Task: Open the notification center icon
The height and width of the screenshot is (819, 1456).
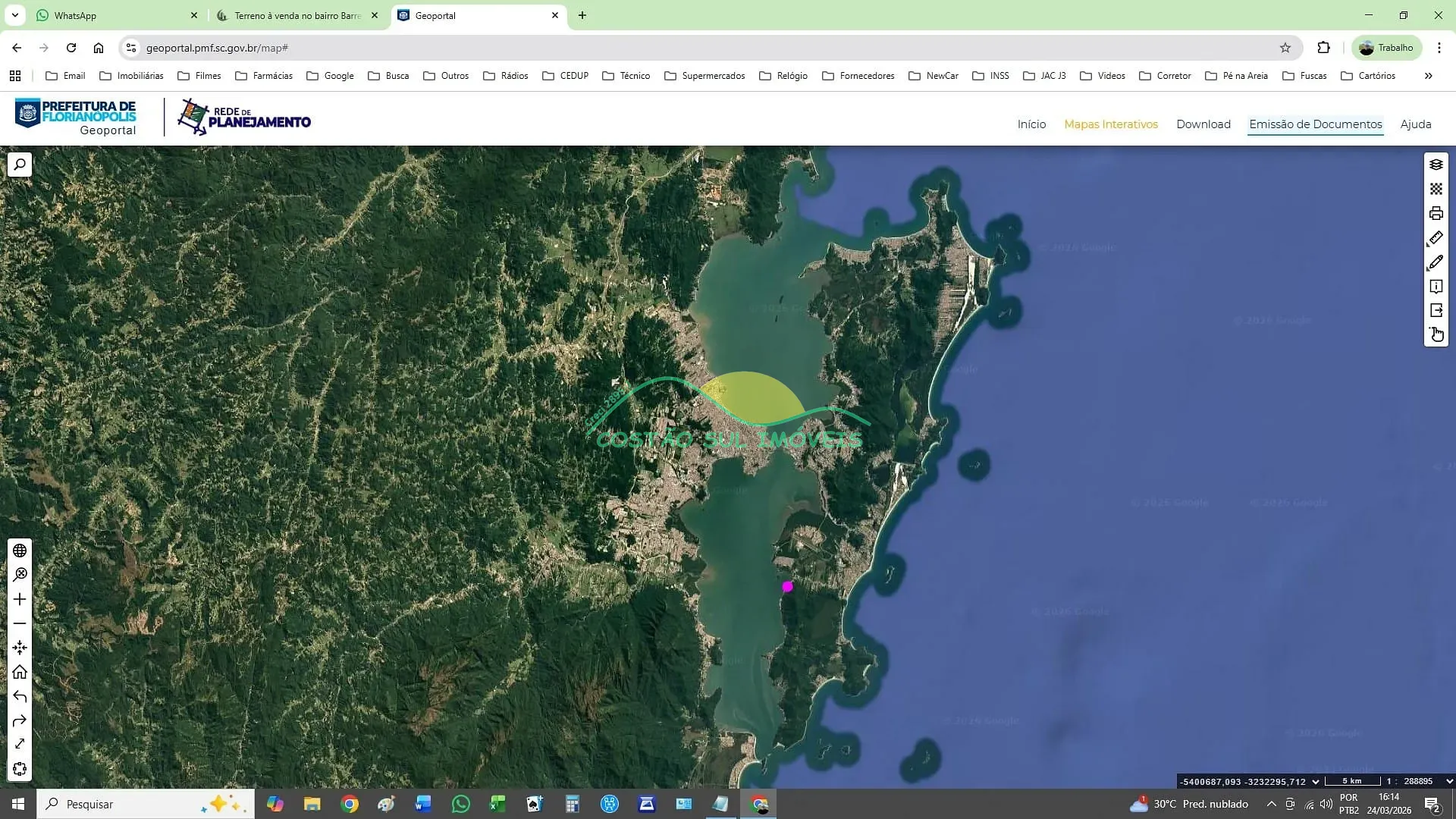Action: pyautogui.click(x=1432, y=804)
